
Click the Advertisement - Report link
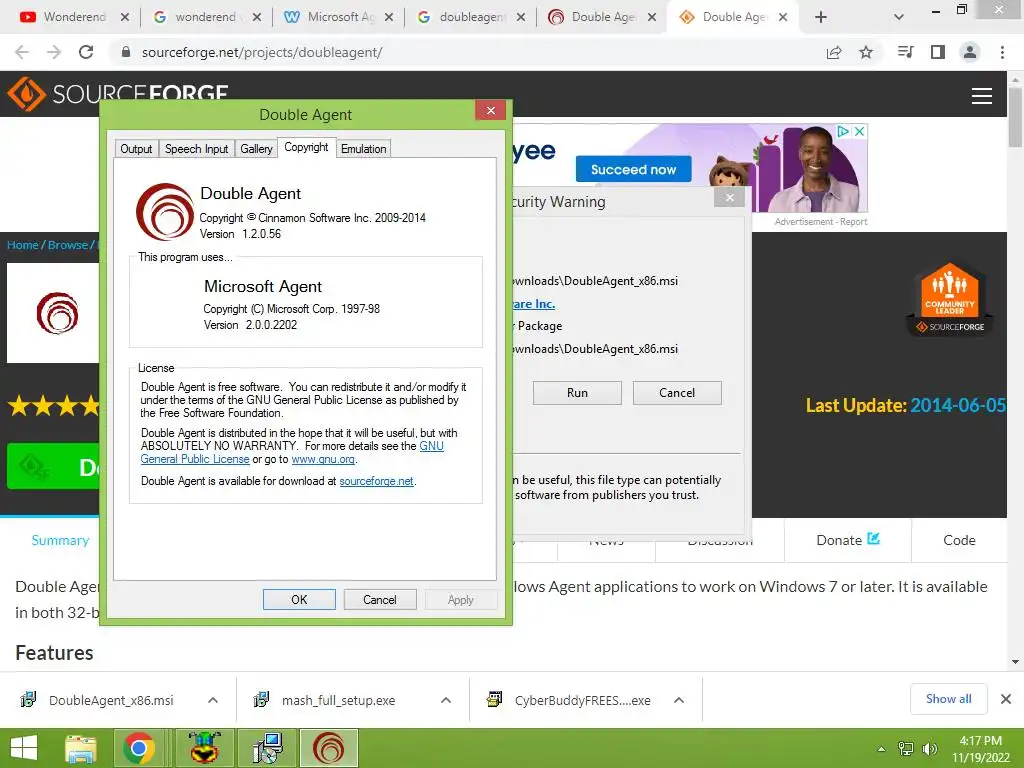821,222
